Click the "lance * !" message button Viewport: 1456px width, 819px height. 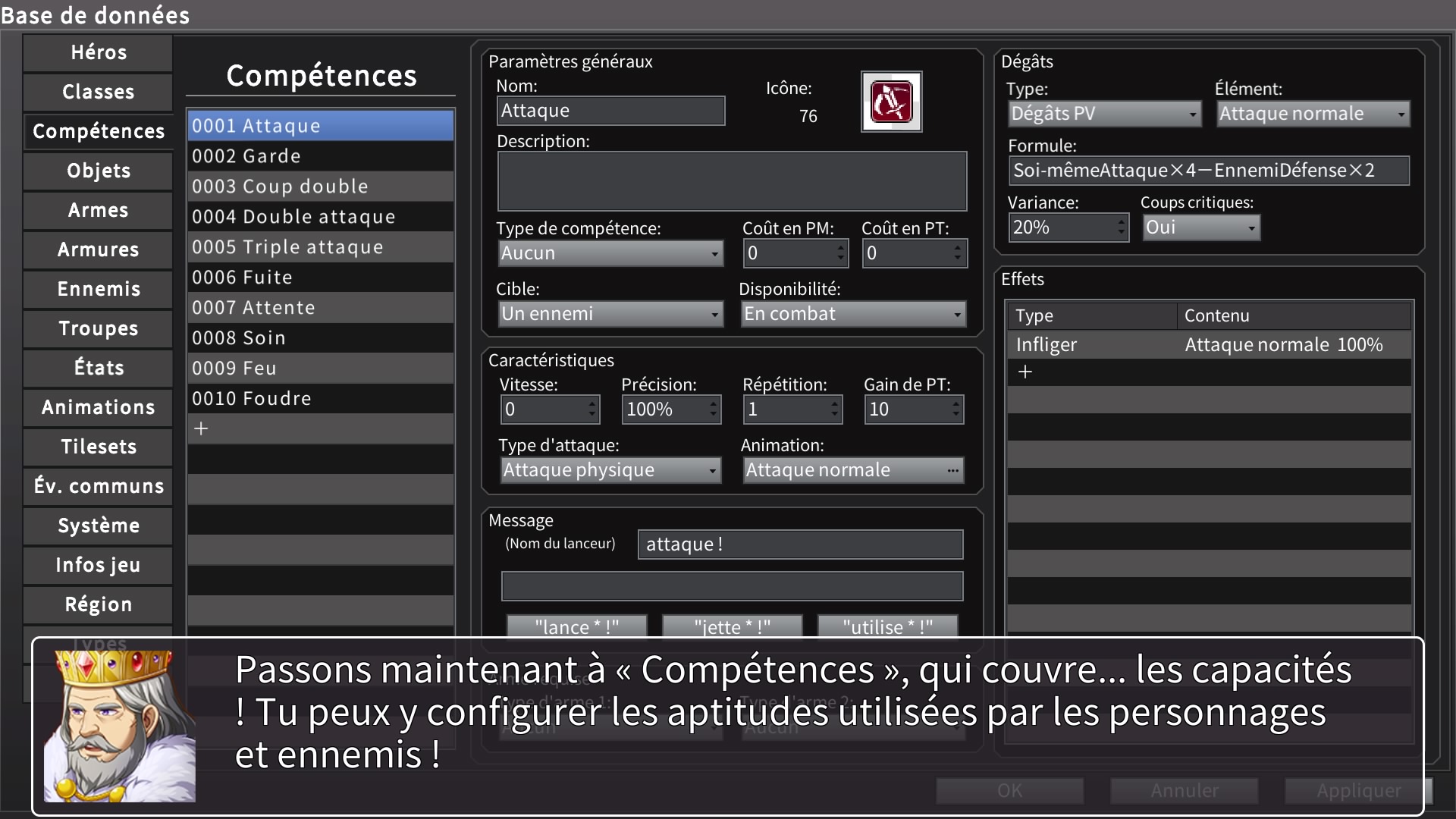577,626
